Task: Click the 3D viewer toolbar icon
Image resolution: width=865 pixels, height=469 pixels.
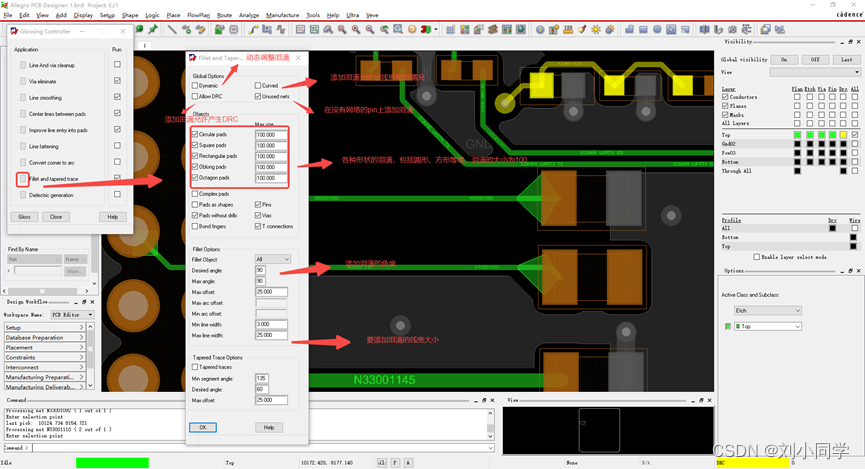Action: [425, 29]
